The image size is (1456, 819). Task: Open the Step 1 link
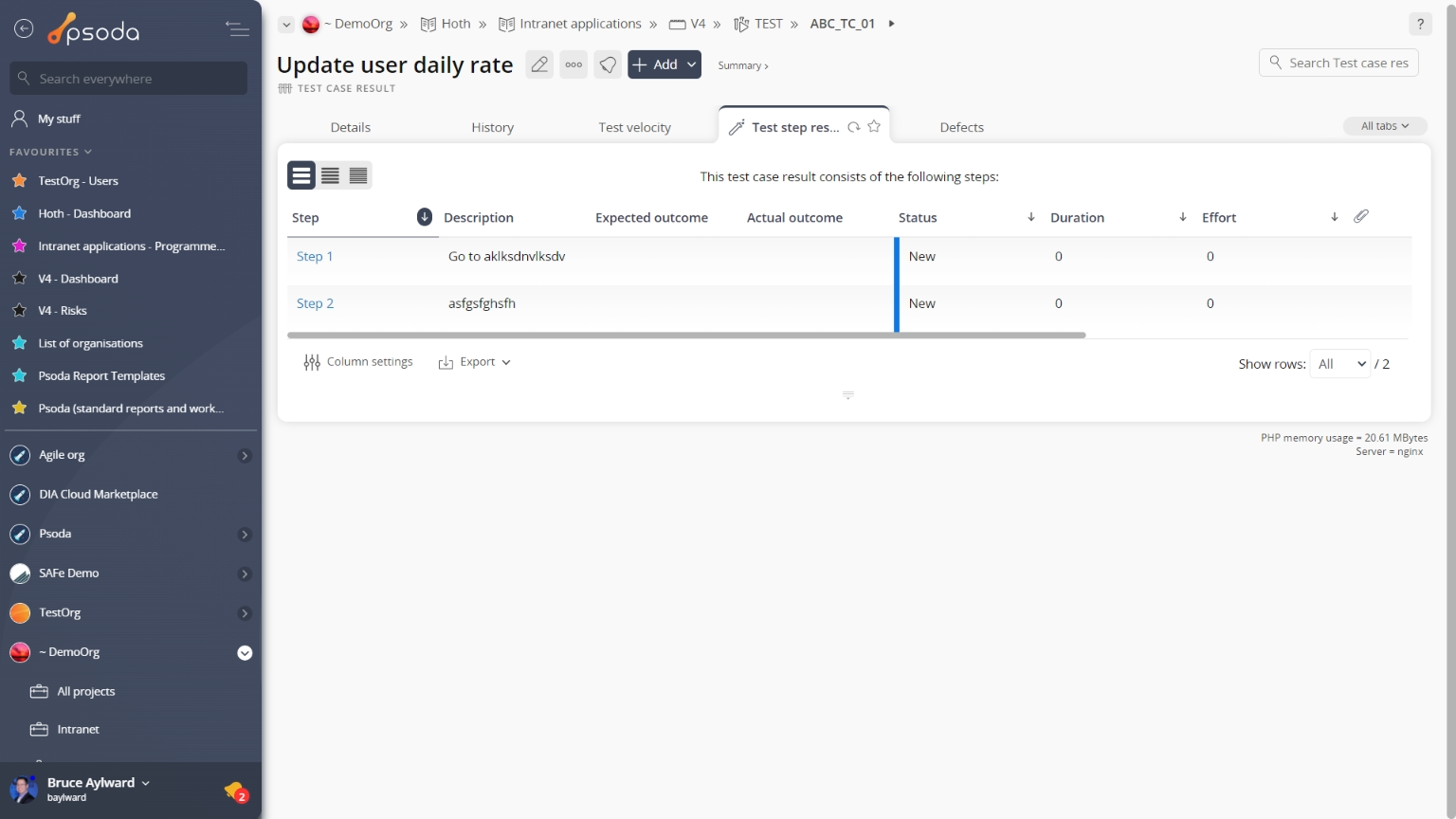tap(315, 256)
